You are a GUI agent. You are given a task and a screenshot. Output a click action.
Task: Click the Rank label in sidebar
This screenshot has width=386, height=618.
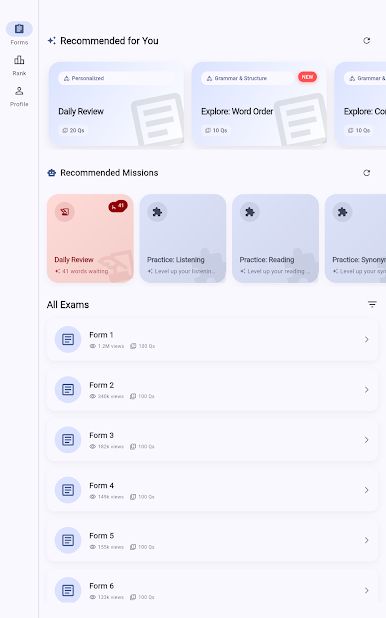[x=19, y=73]
